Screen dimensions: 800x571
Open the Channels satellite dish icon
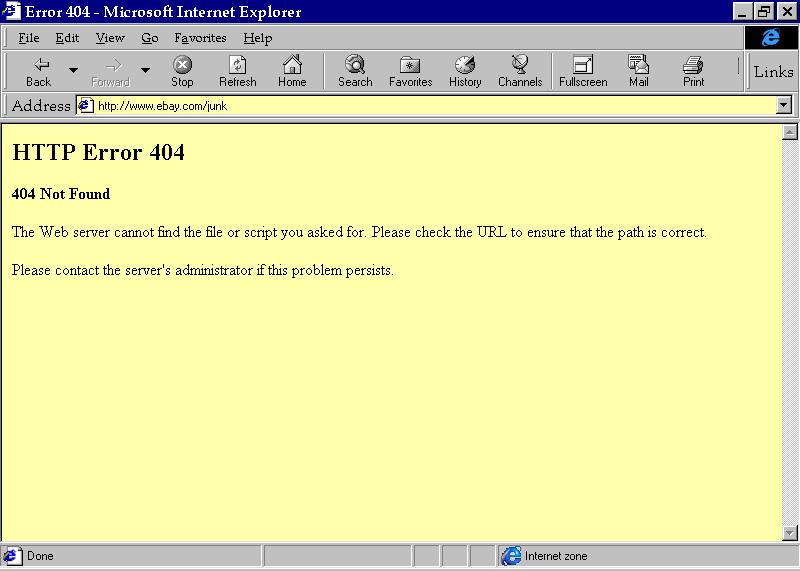[x=520, y=71]
